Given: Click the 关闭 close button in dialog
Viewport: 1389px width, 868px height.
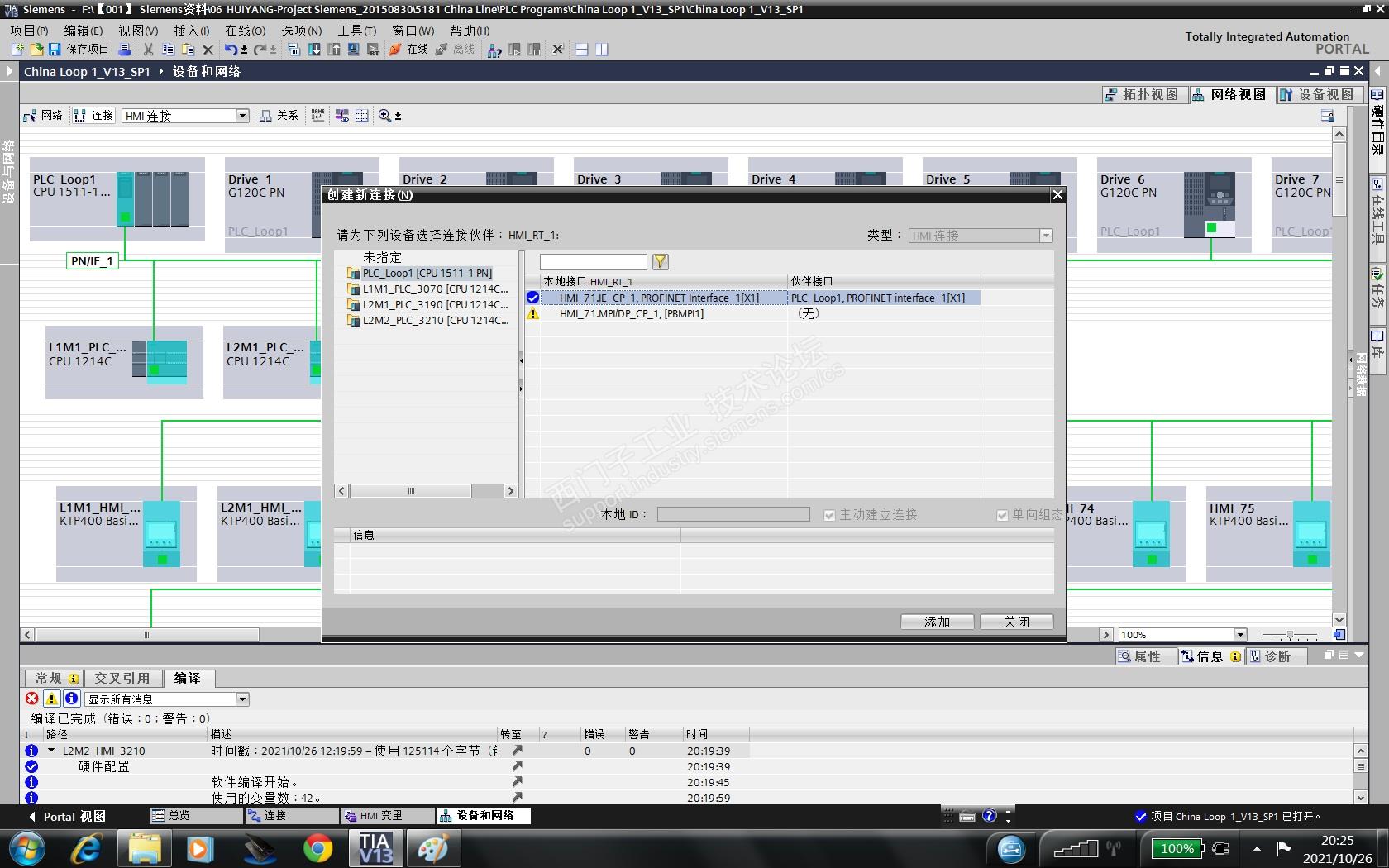Looking at the screenshot, I should (1017, 622).
